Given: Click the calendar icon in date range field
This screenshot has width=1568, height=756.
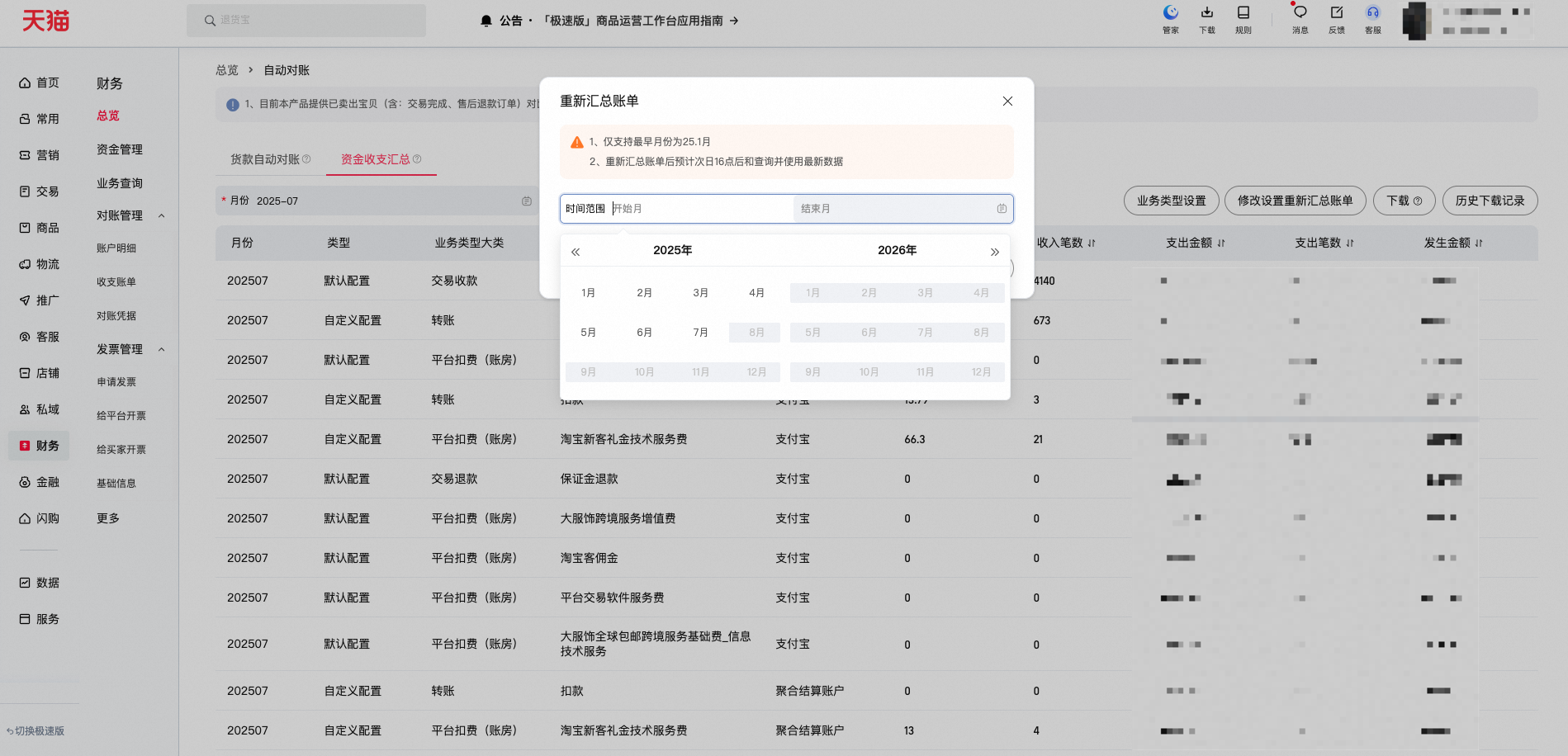Looking at the screenshot, I should coord(1002,209).
